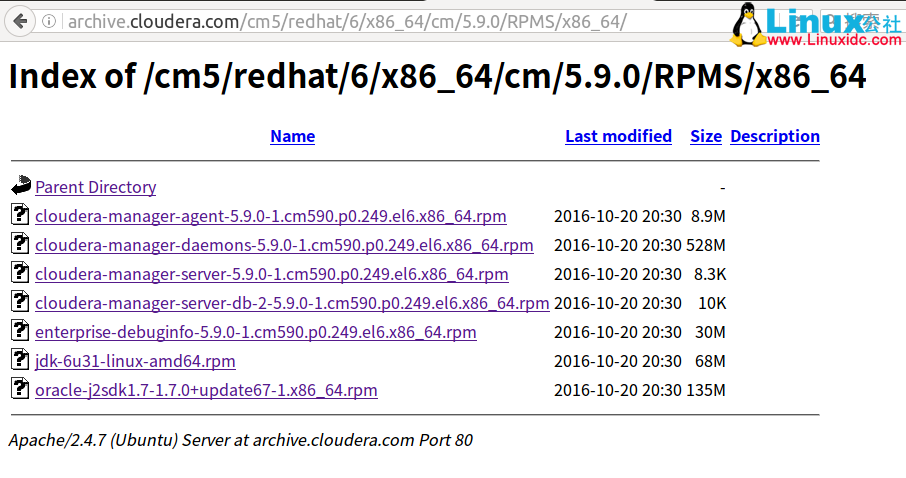Click file icon beside cloudera-manager-daemons
The width and height of the screenshot is (906, 478).
[20, 243]
